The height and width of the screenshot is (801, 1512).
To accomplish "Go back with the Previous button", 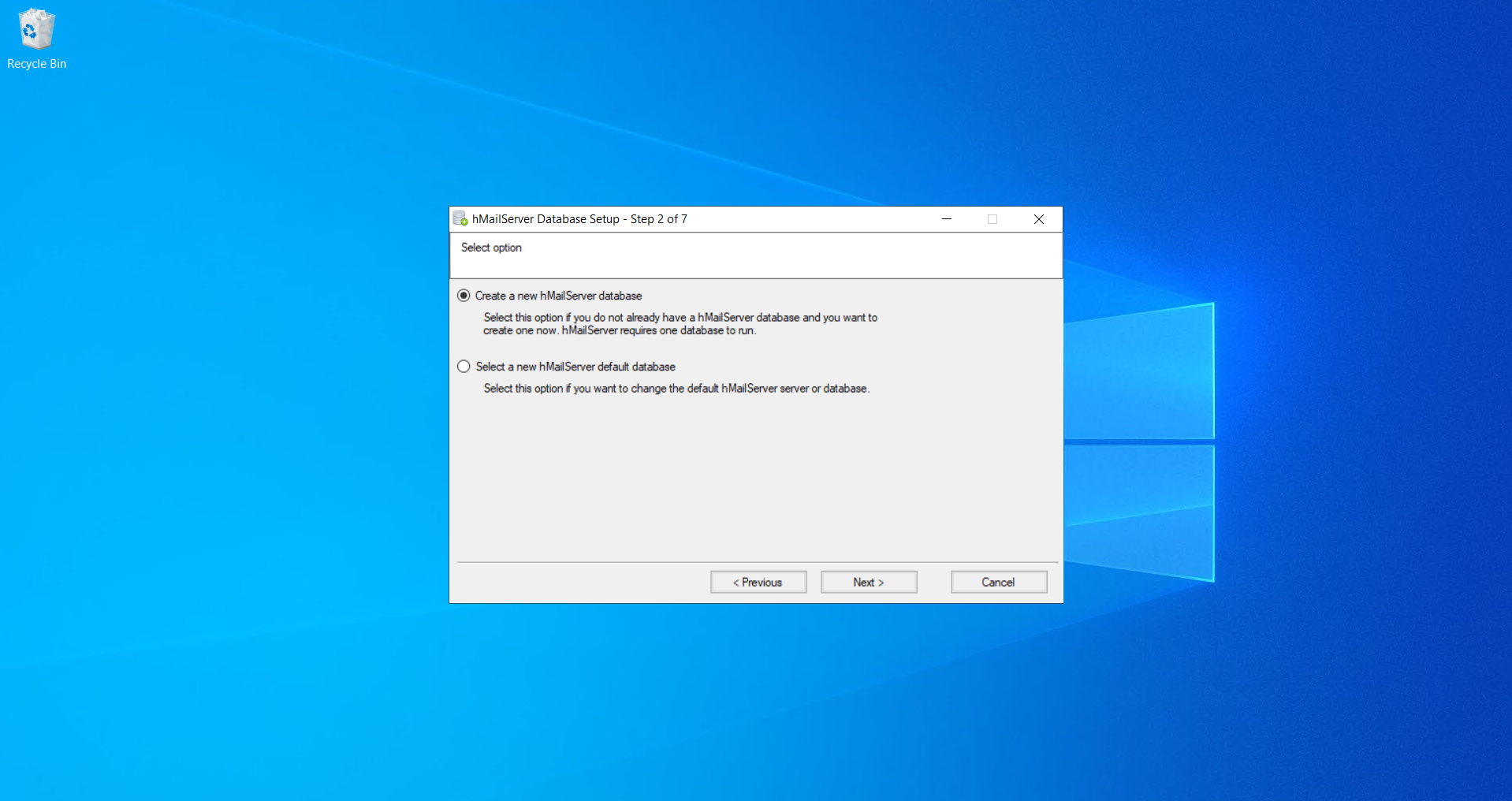I will point(758,582).
